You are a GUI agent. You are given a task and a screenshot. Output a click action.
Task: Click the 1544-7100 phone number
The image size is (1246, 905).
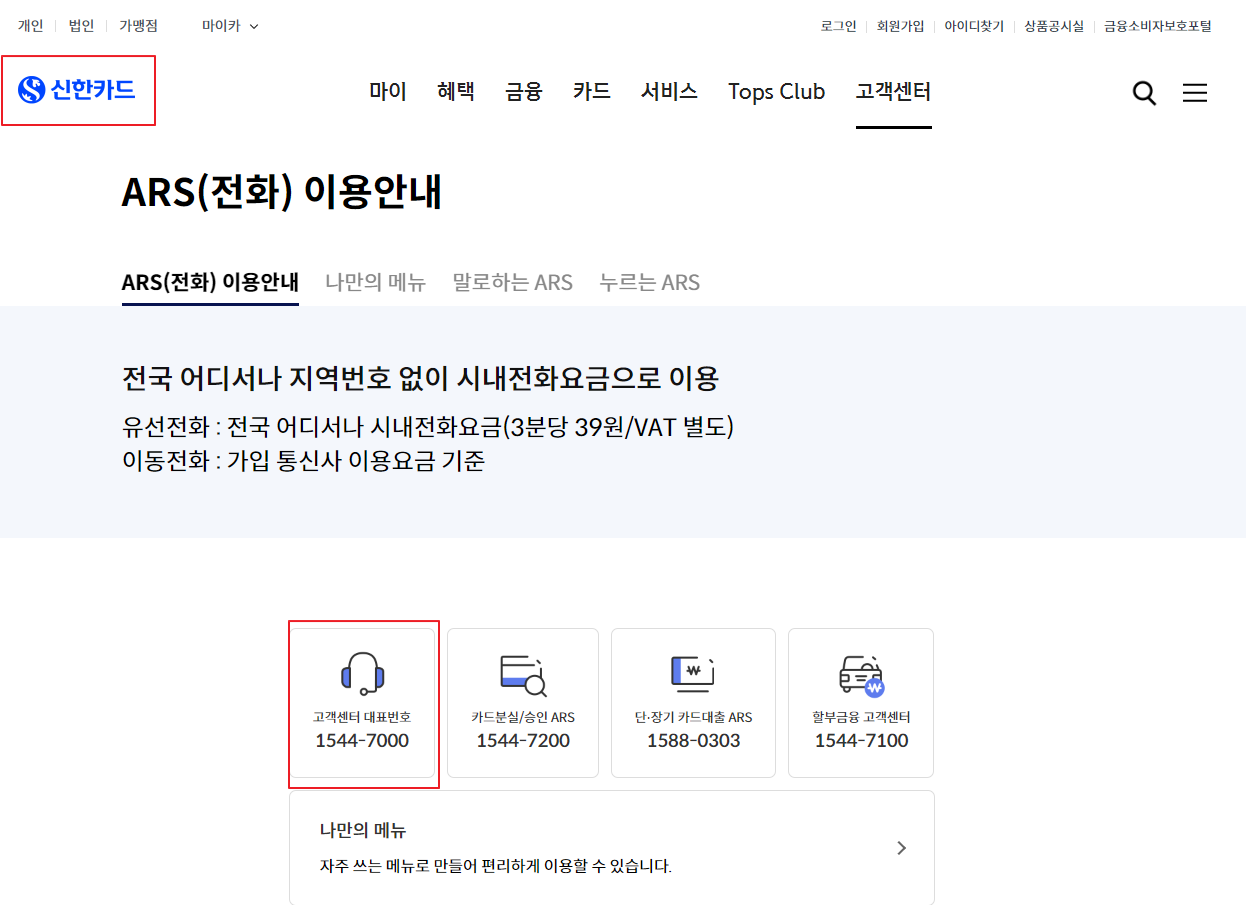point(861,741)
